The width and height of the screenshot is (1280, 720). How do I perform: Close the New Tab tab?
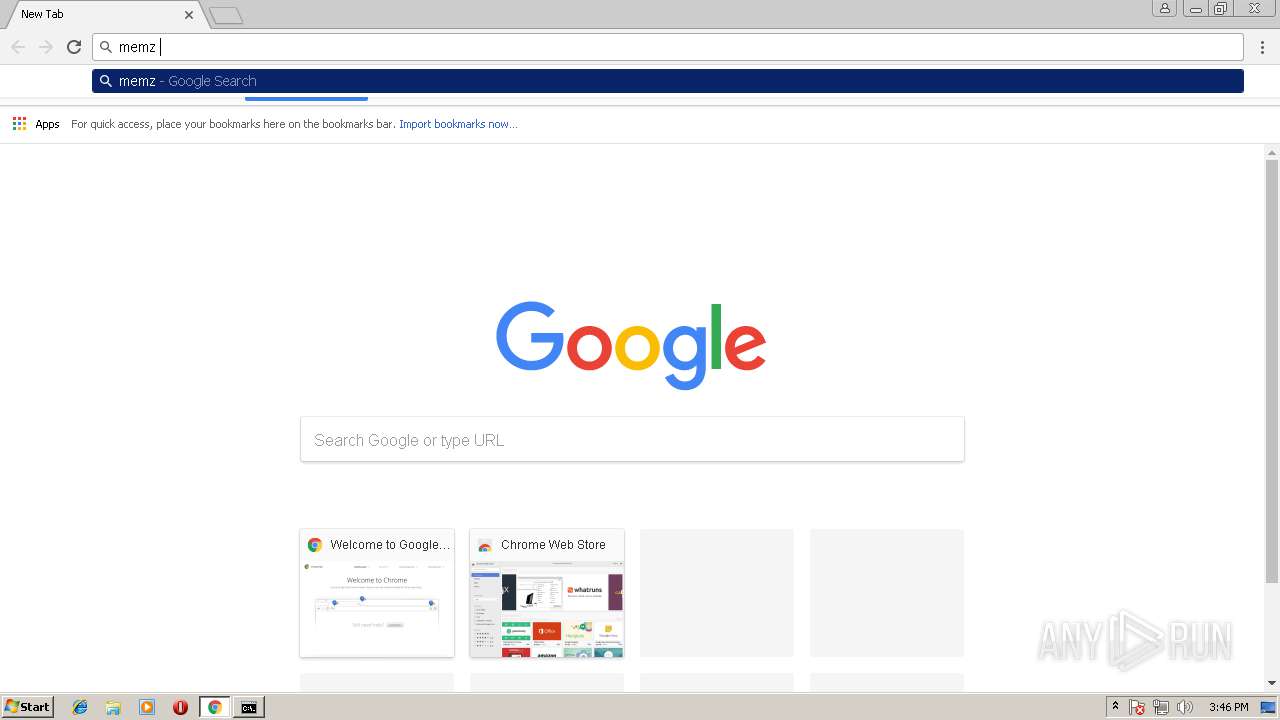(x=189, y=14)
